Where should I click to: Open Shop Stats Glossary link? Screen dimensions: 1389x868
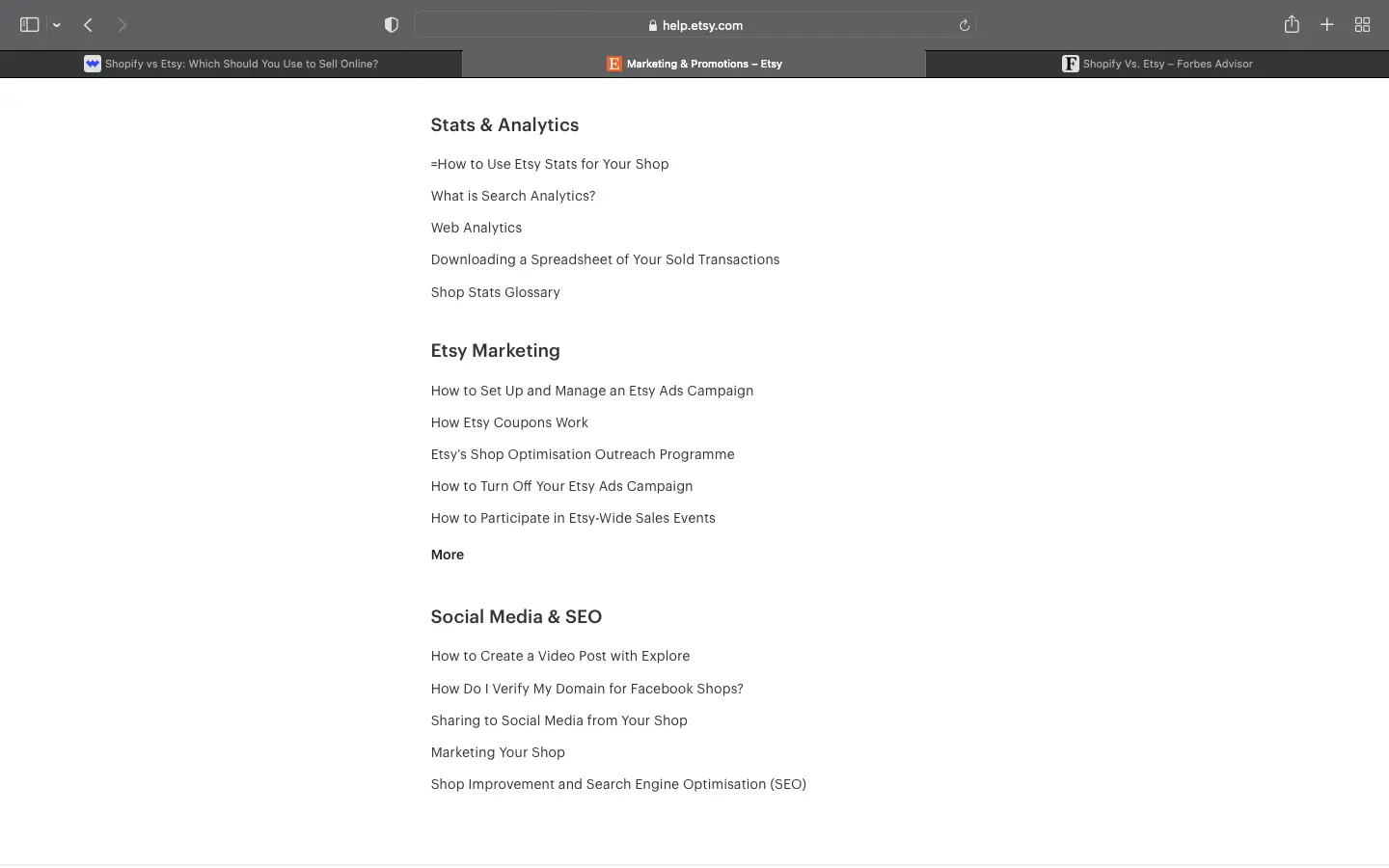495,292
